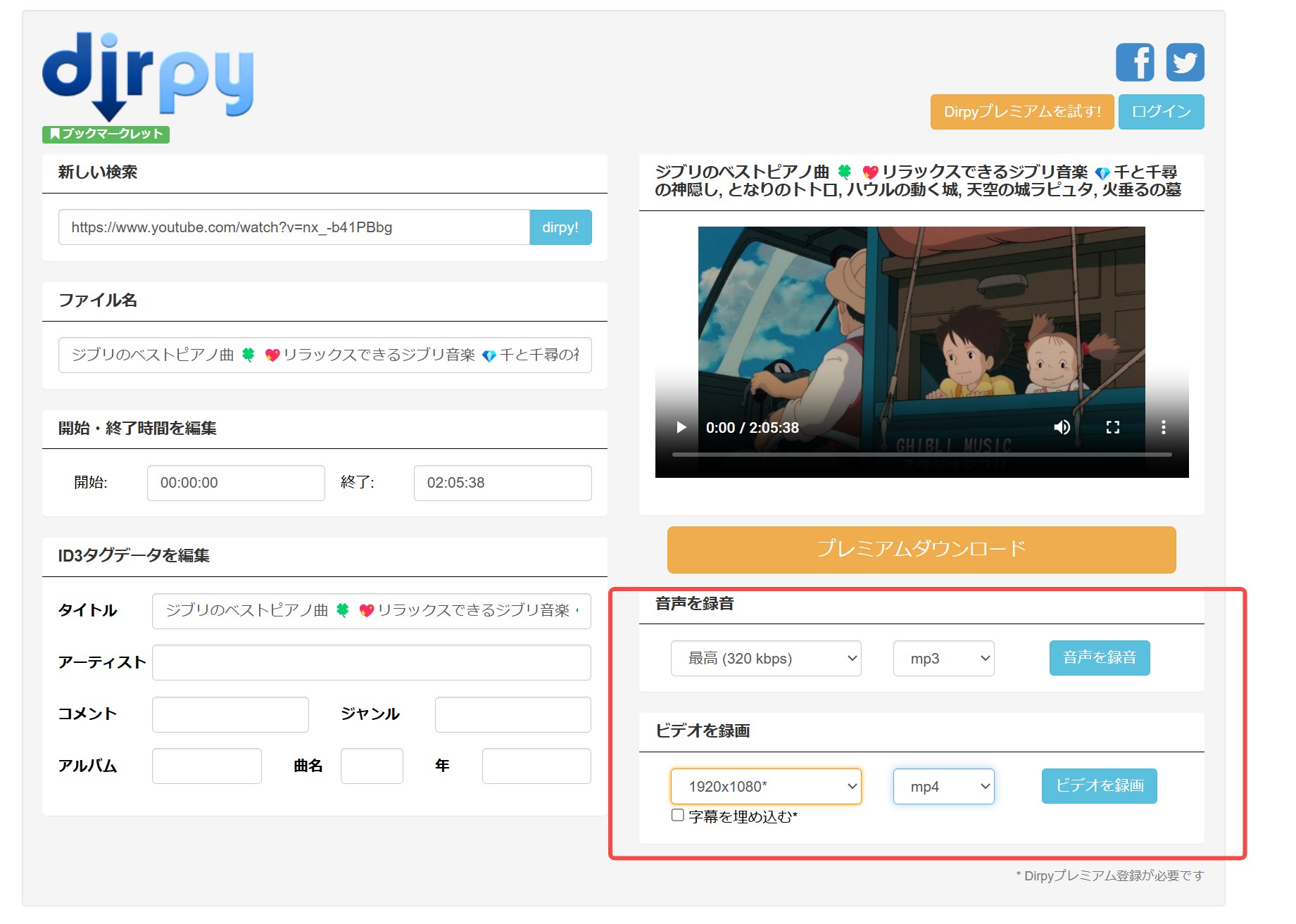The width and height of the screenshot is (1296, 924).
Task: Focus the 年 year field
Action: [x=536, y=766]
